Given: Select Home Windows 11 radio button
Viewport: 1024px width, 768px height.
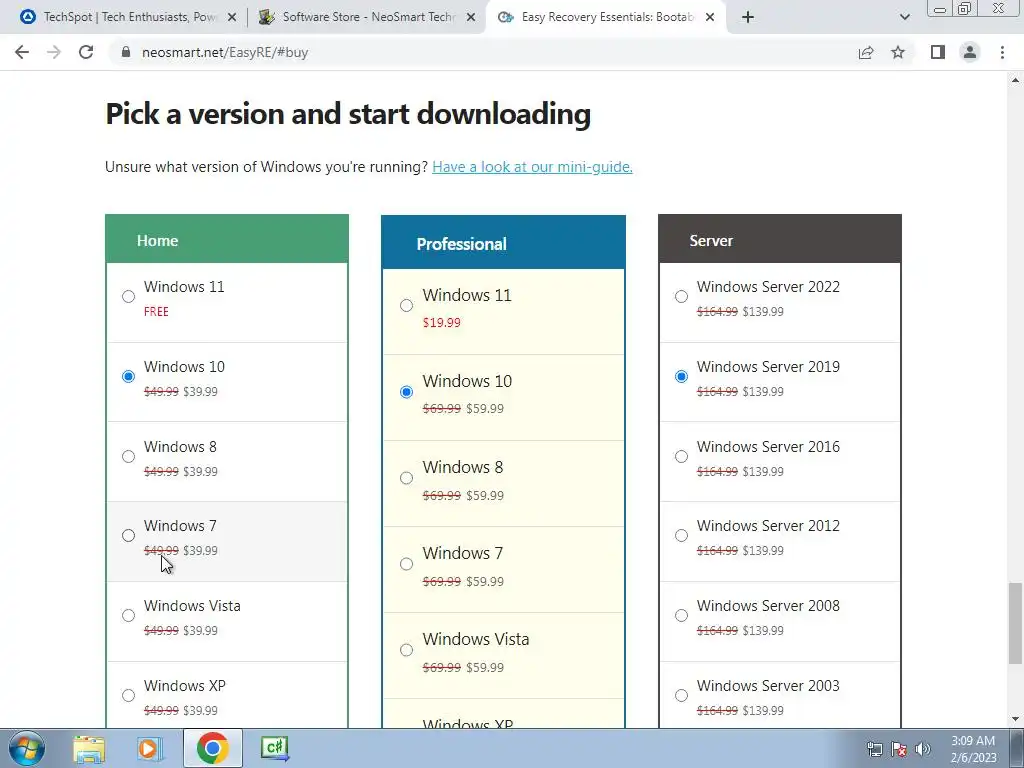Looking at the screenshot, I should pyautogui.click(x=129, y=296).
